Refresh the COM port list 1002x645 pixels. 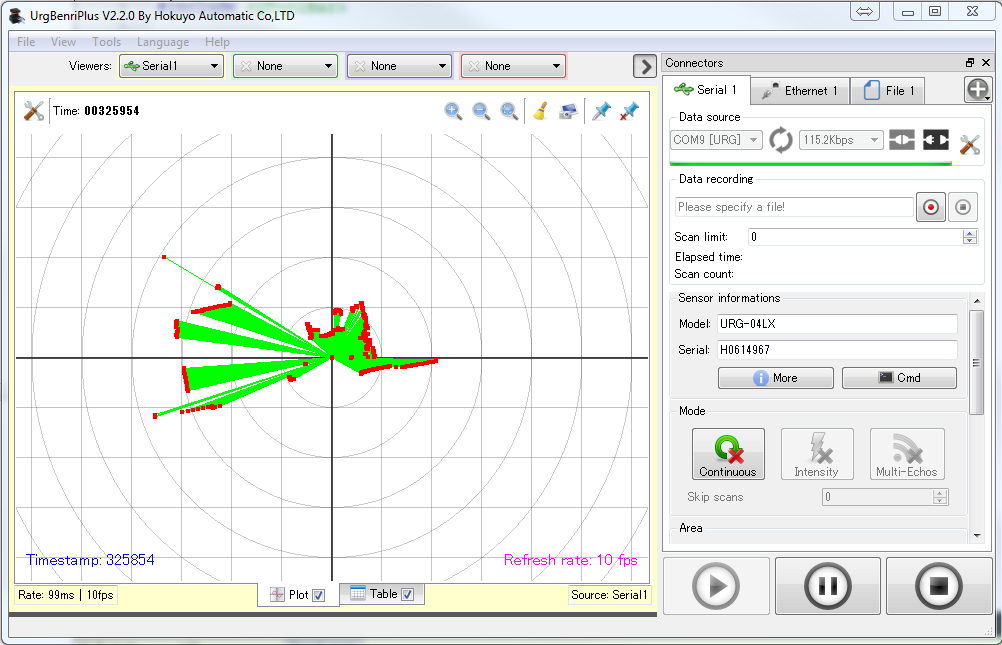coord(780,140)
